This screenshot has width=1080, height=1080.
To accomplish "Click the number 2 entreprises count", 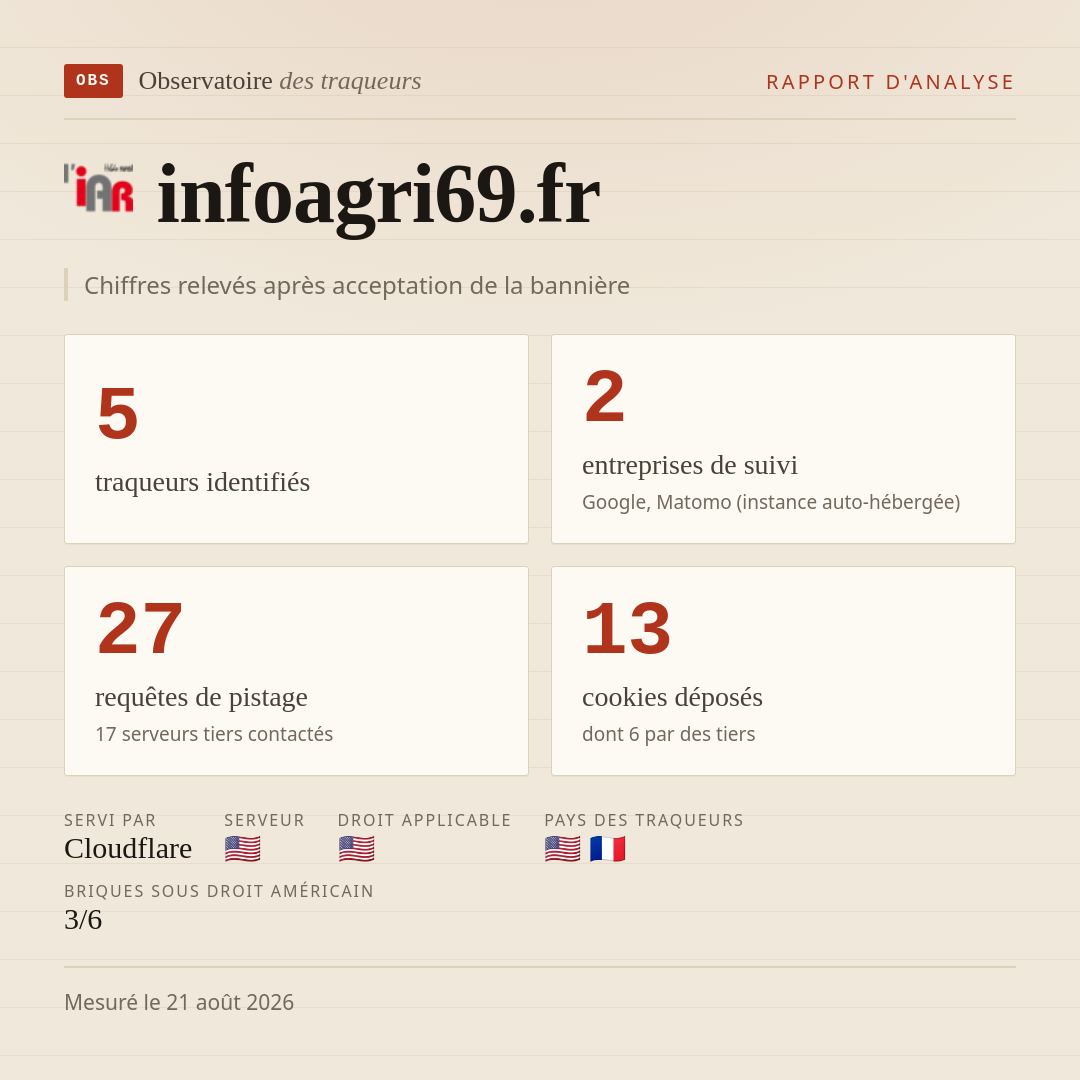I will pyautogui.click(x=605, y=397).
